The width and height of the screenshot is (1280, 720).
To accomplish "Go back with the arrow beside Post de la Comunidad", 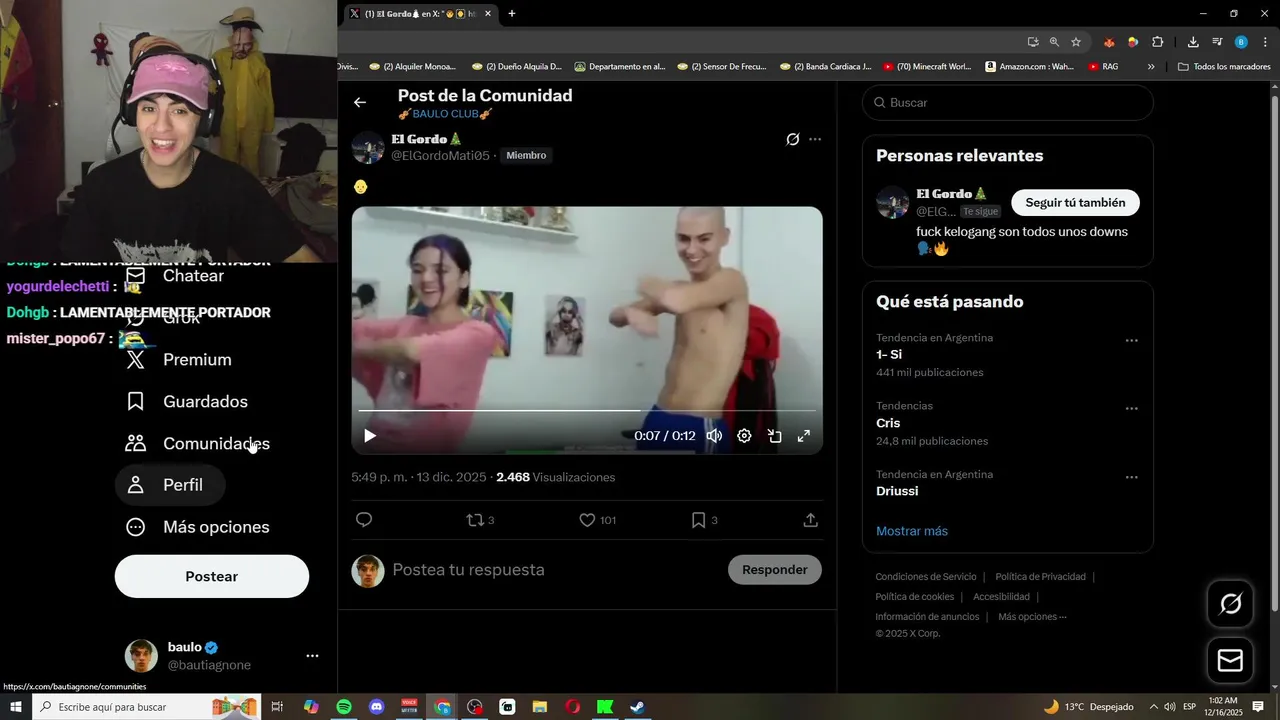I will tap(360, 102).
